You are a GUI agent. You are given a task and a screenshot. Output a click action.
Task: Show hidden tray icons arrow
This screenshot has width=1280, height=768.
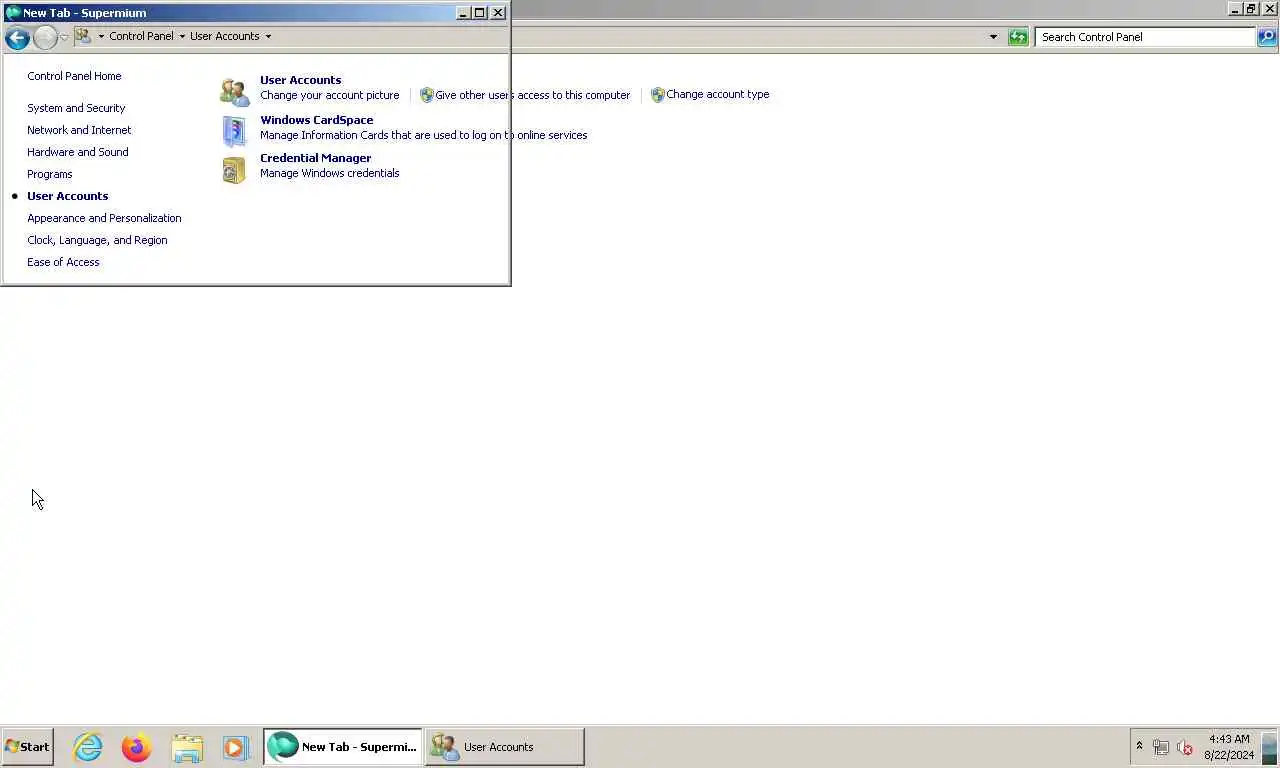pos(1139,747)
